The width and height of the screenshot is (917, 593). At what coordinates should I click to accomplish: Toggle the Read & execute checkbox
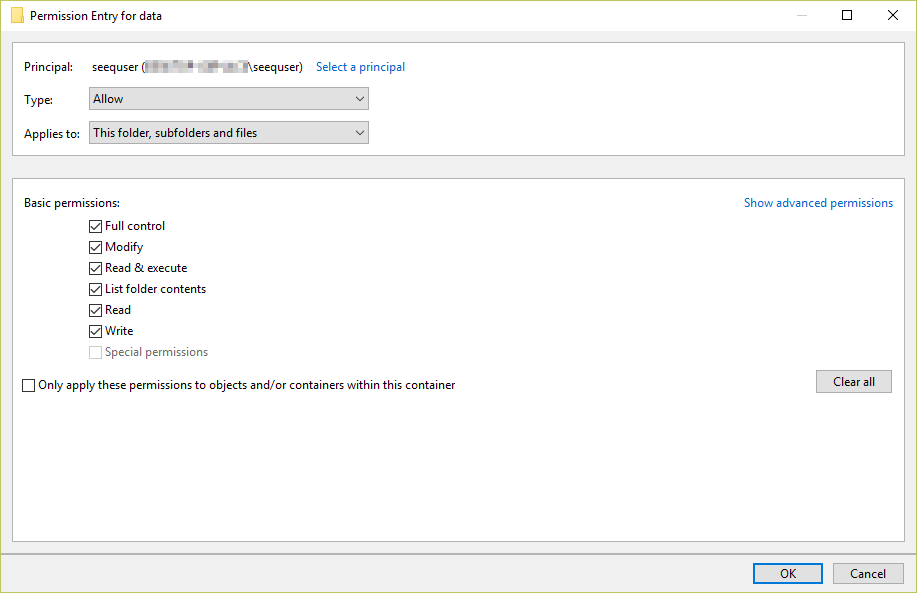coord(95,268)
